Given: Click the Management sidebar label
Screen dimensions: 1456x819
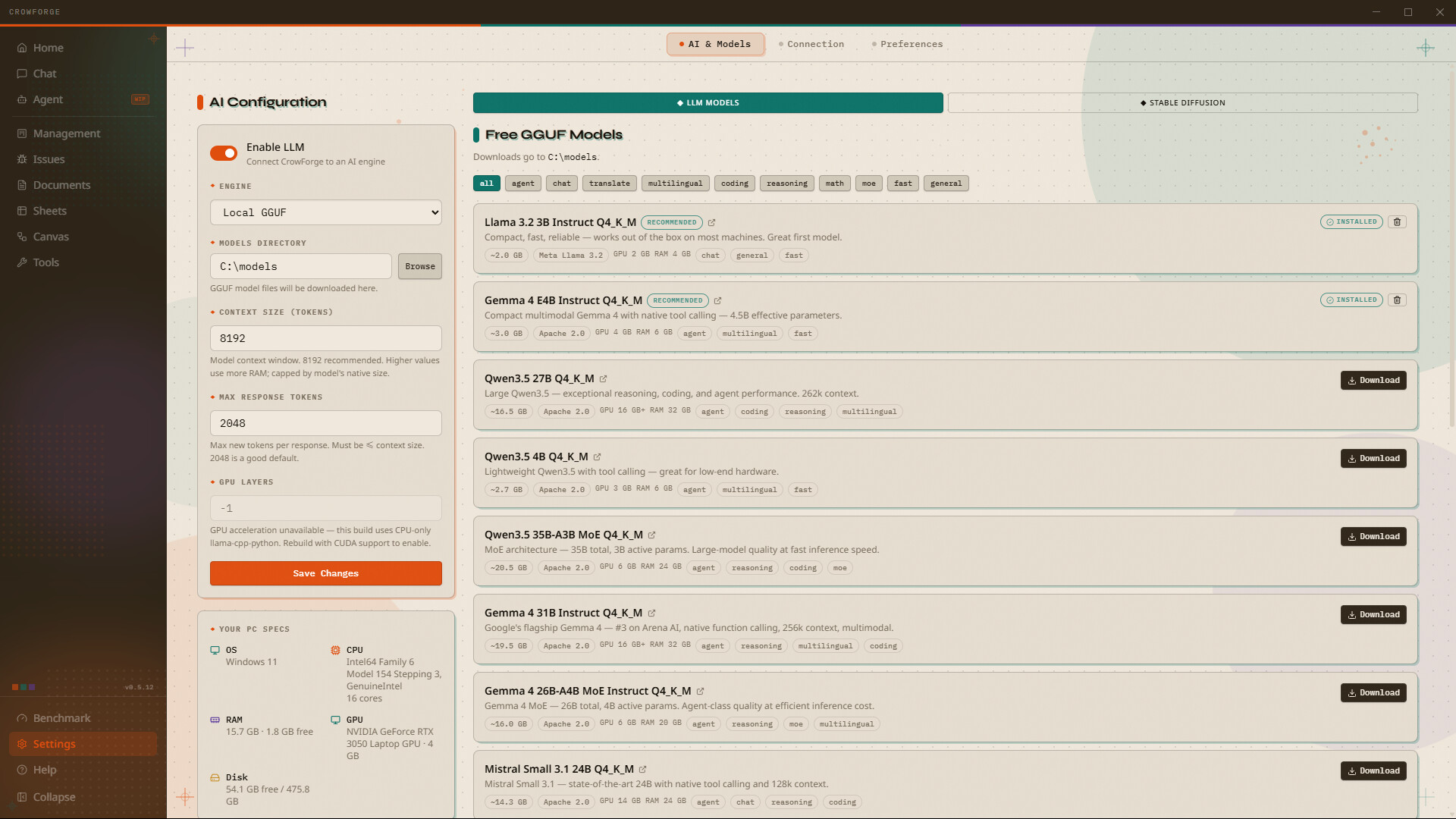Looking at the screenshot, I should [x=67, y=133].
